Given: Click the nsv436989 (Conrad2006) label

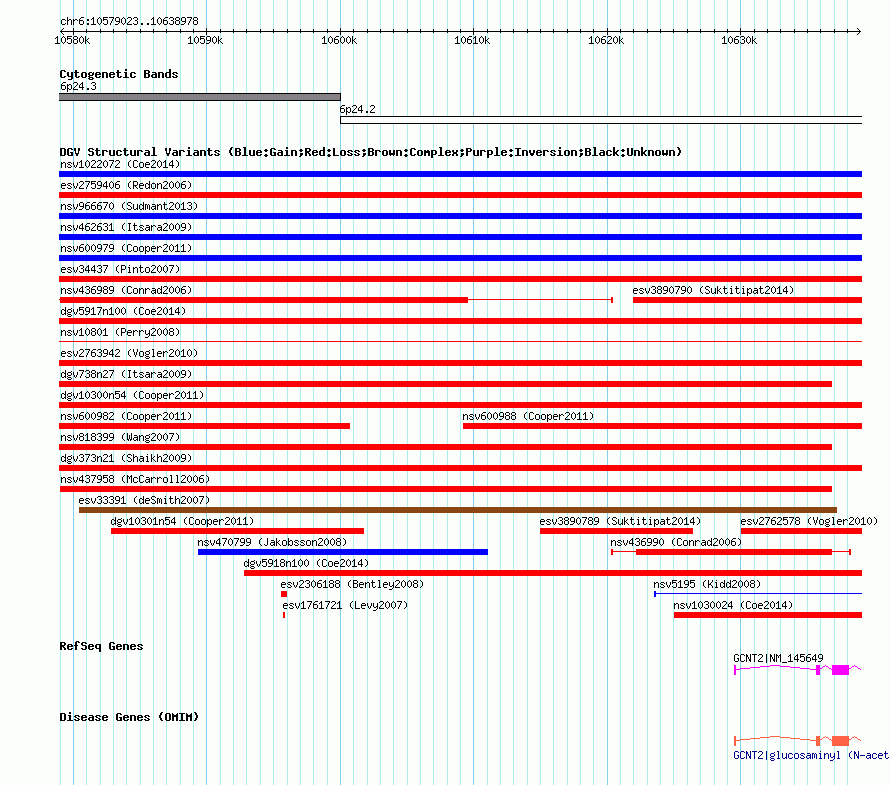Looking at the screenshot, I should [126, 290].
